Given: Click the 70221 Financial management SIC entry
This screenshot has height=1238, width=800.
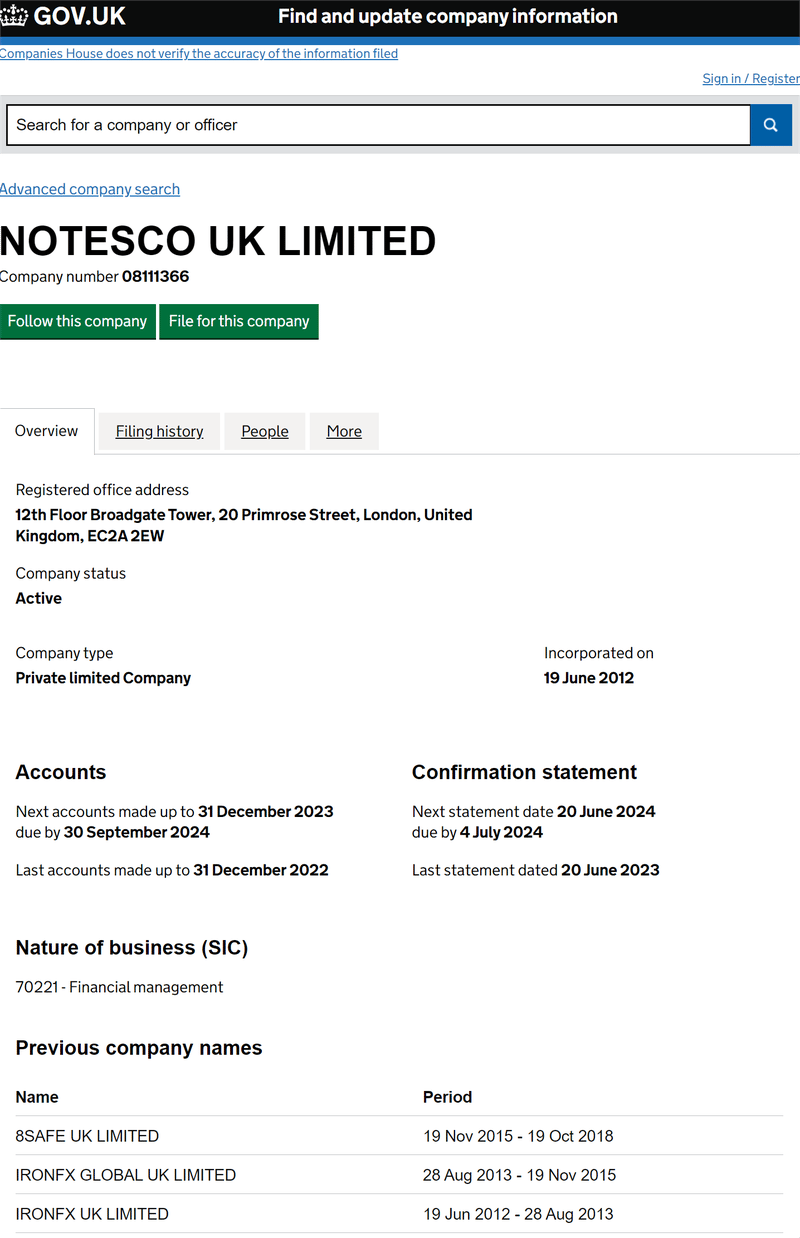Looking at the screenshot, I should 119,987.
